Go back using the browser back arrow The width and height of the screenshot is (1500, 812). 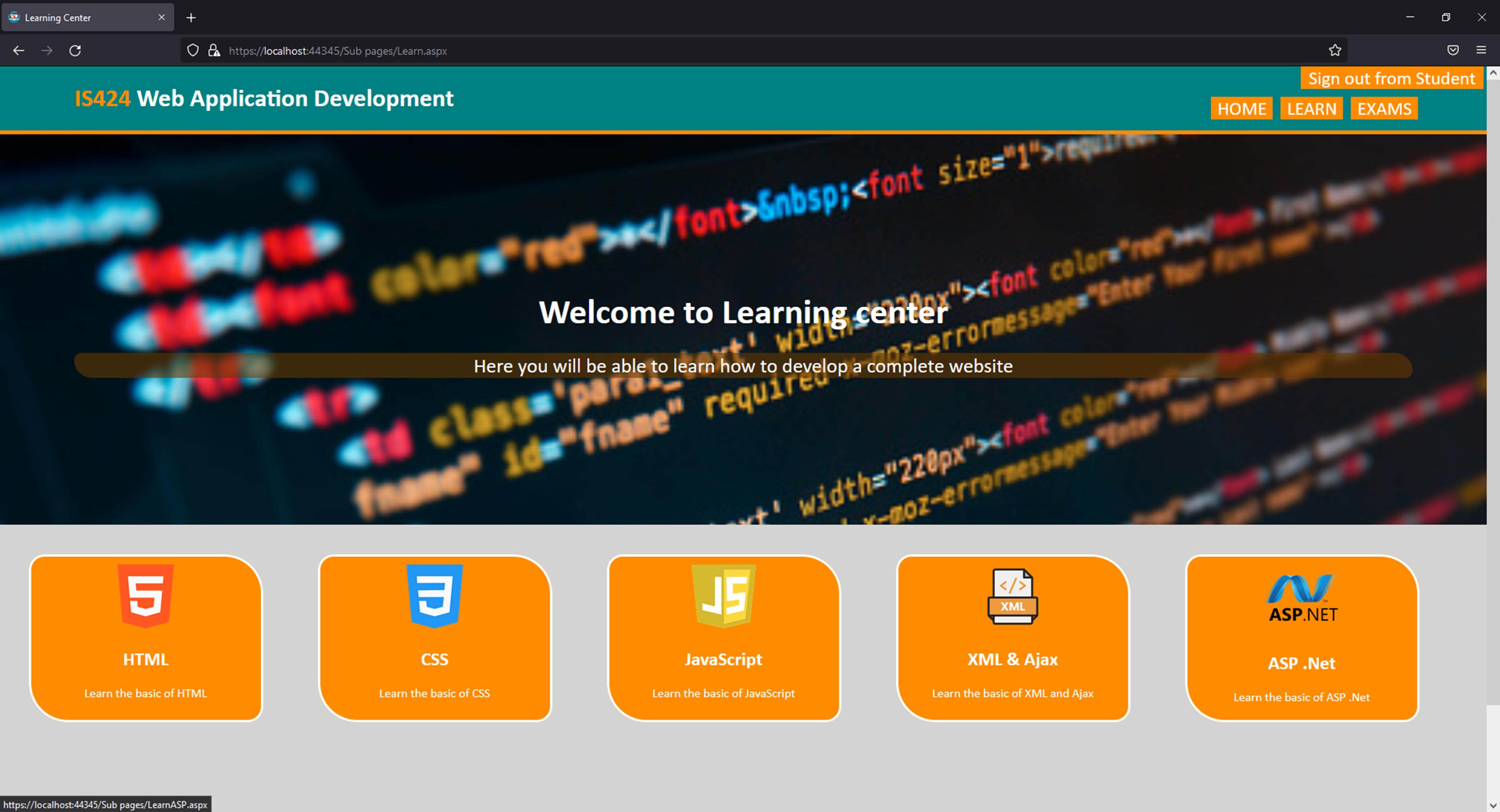pos(19,51)
